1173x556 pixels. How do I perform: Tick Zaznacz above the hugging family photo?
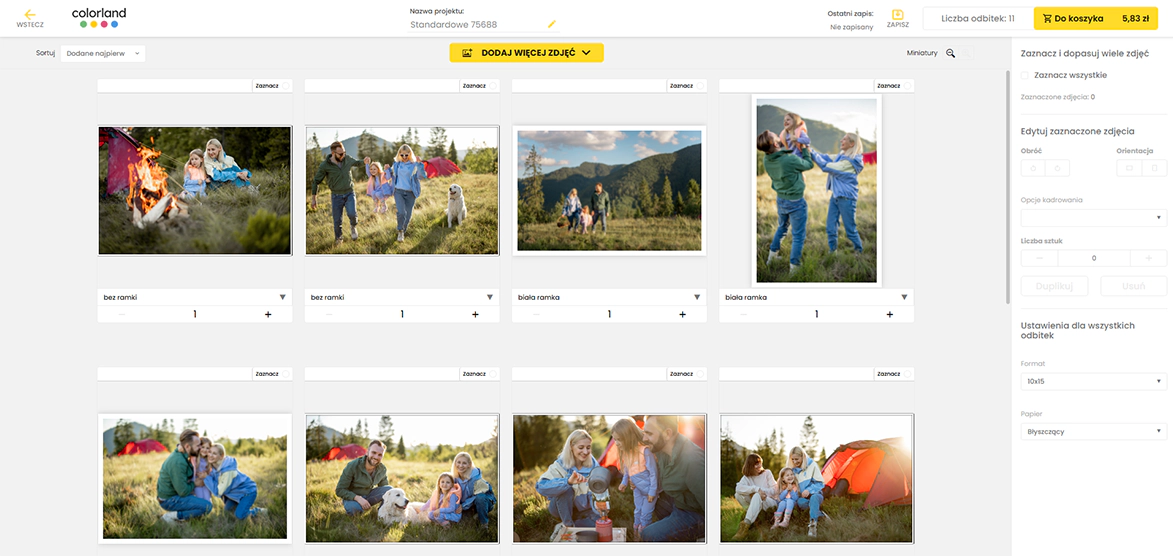286,373
